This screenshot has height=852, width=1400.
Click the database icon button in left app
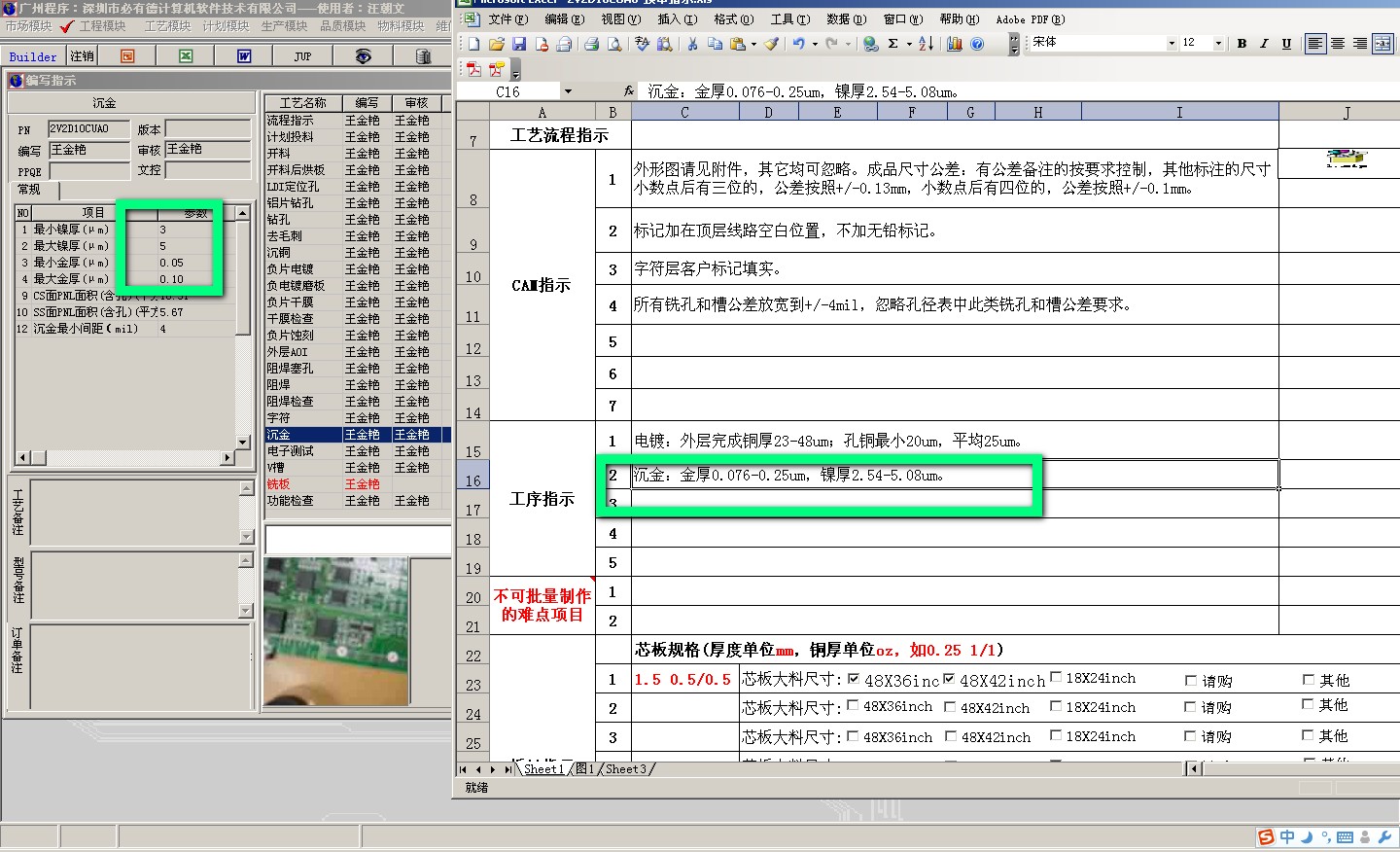pyautogui.click(x=422, y=56)
